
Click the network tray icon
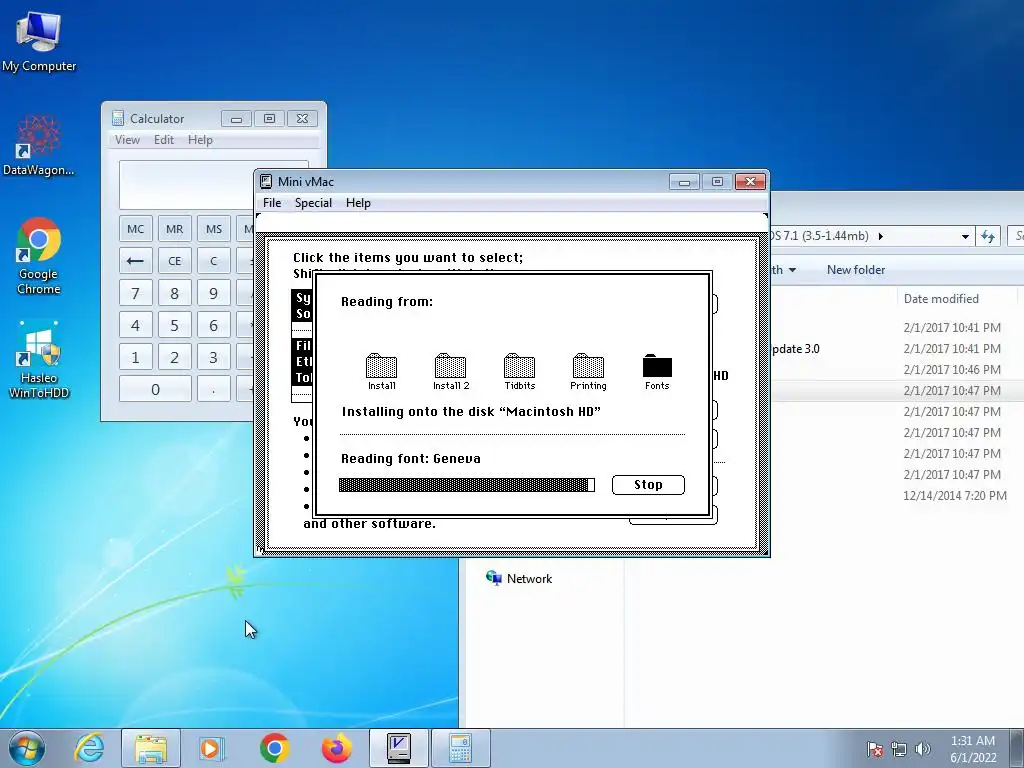(899, 749)
